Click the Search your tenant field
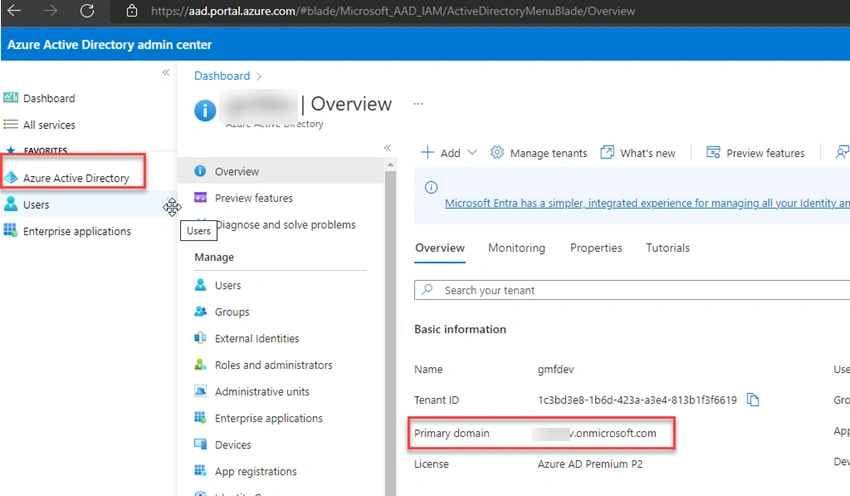Screen dimensions: 850x496 (632, 290)
